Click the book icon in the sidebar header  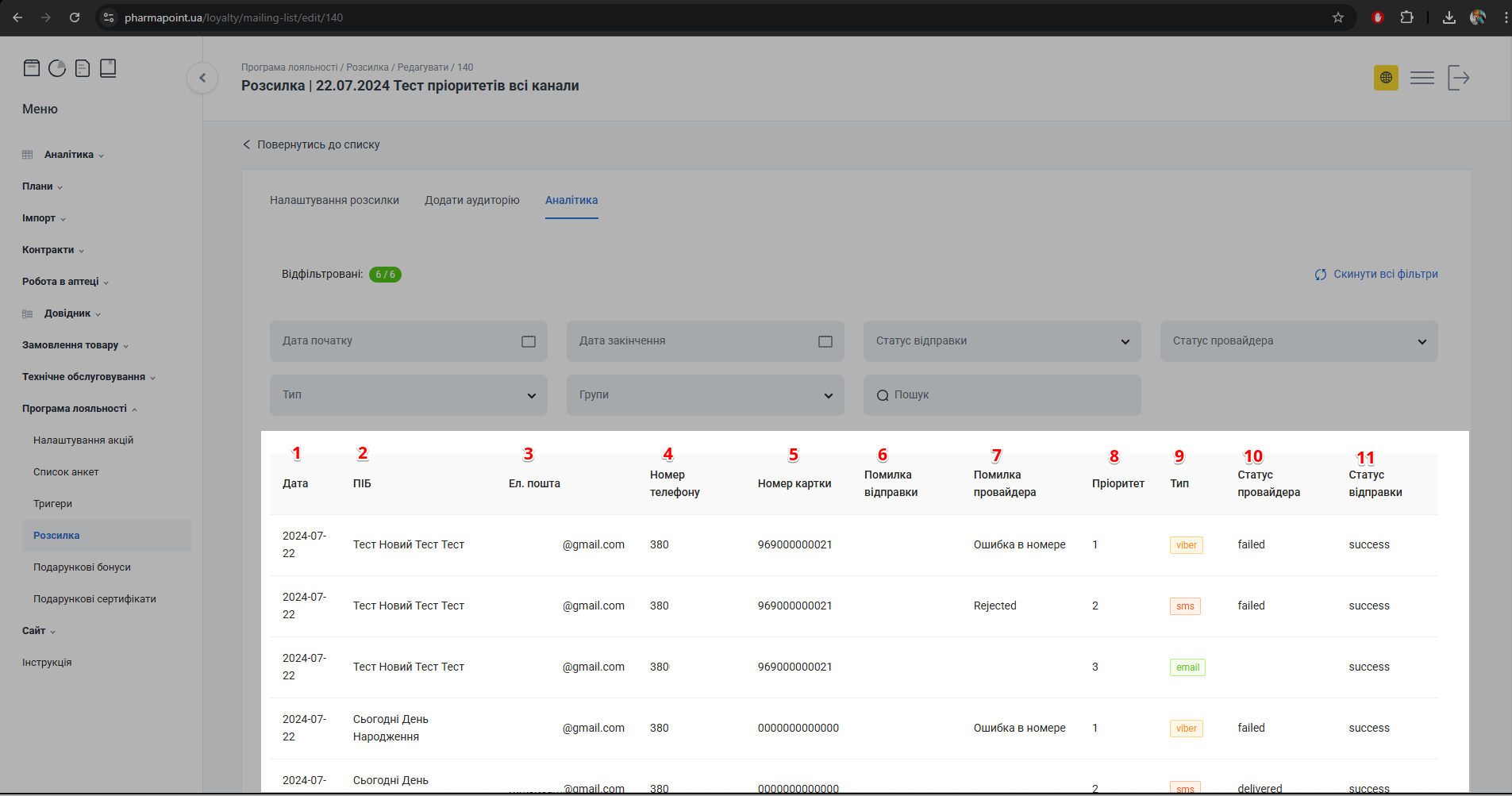pos(108,68)
